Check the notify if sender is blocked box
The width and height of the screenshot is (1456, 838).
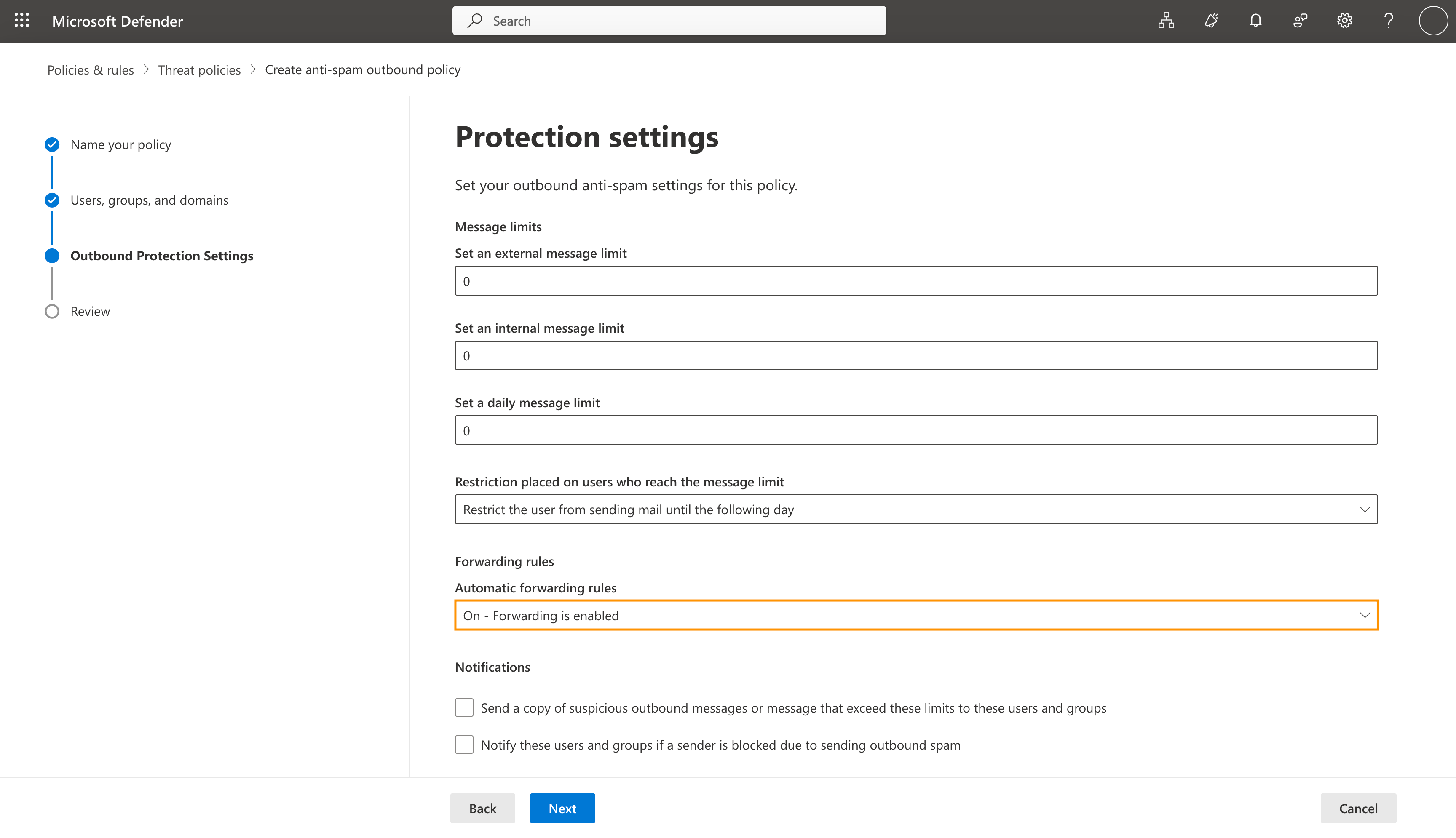click(x=464, y=745)
